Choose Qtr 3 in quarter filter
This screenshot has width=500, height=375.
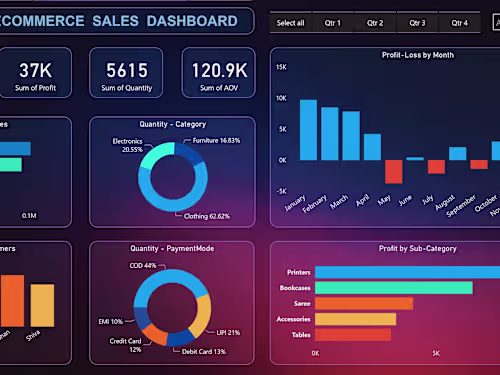(417, 23)
